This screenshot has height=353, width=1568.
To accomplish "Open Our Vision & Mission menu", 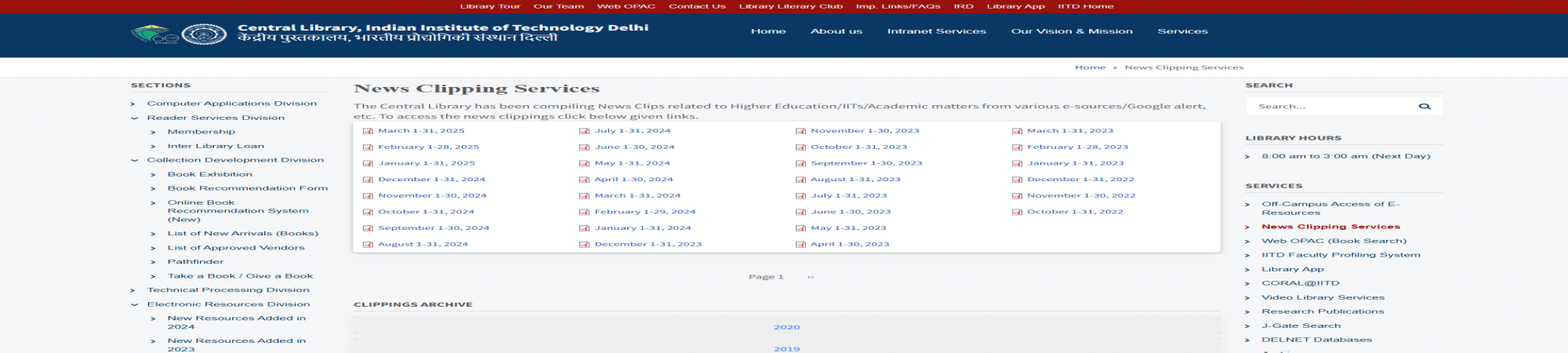I will coord(1072,31).
